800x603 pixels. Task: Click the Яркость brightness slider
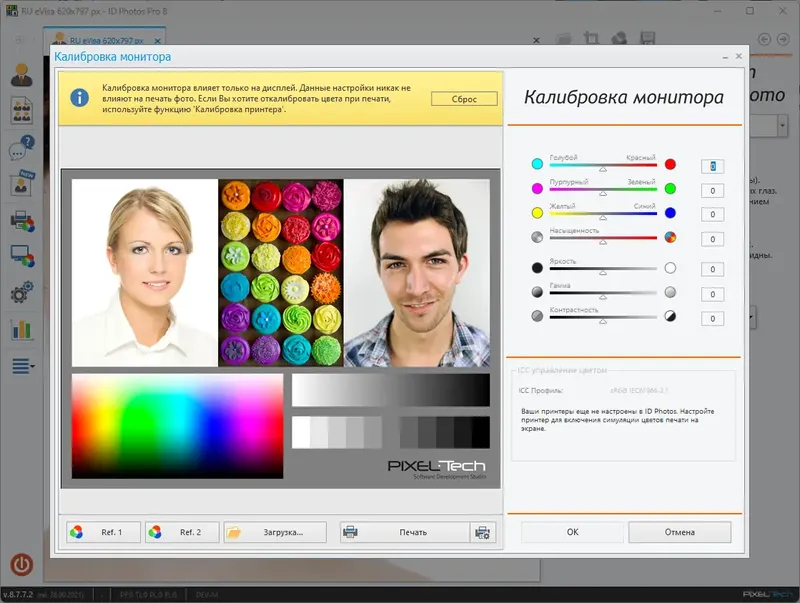click(x=603, y=270)
